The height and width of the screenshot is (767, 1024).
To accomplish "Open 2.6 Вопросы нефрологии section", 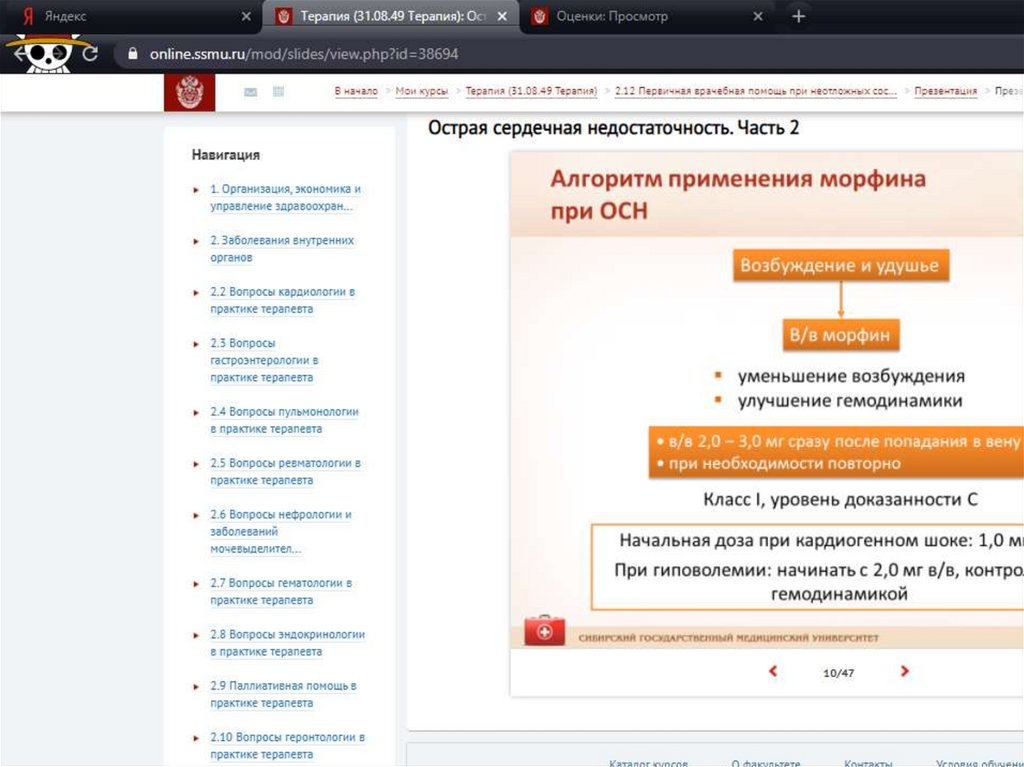I will coord(281,531).
